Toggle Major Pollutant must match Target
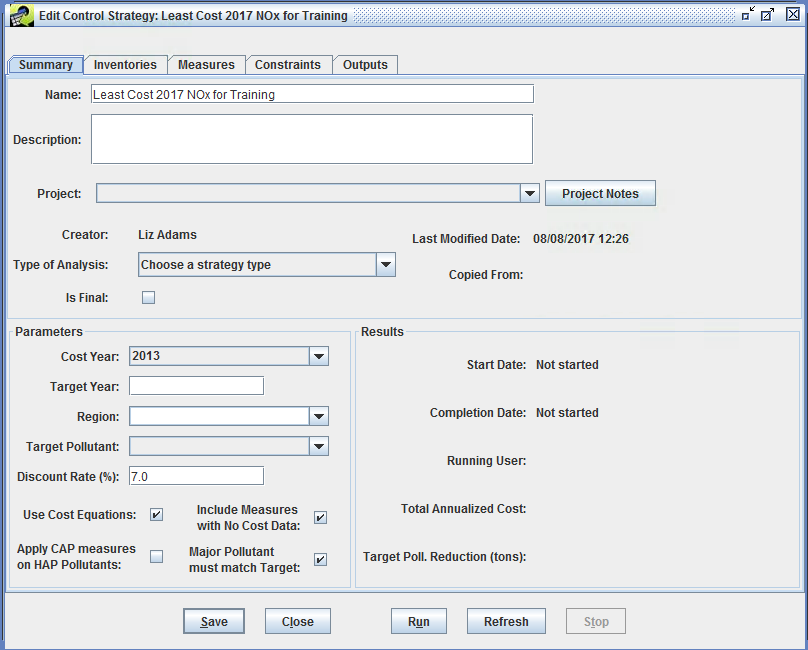Image resolution: width=808 pixels, height=650 pixels. click(x=320, y=559)
